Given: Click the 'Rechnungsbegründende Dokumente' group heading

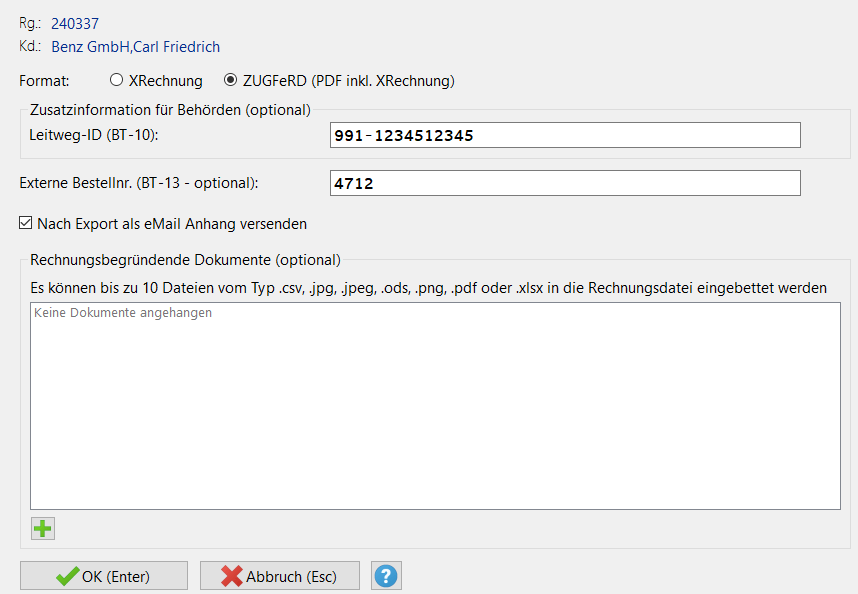Looking at the screenshot, I should coord(185,260).
